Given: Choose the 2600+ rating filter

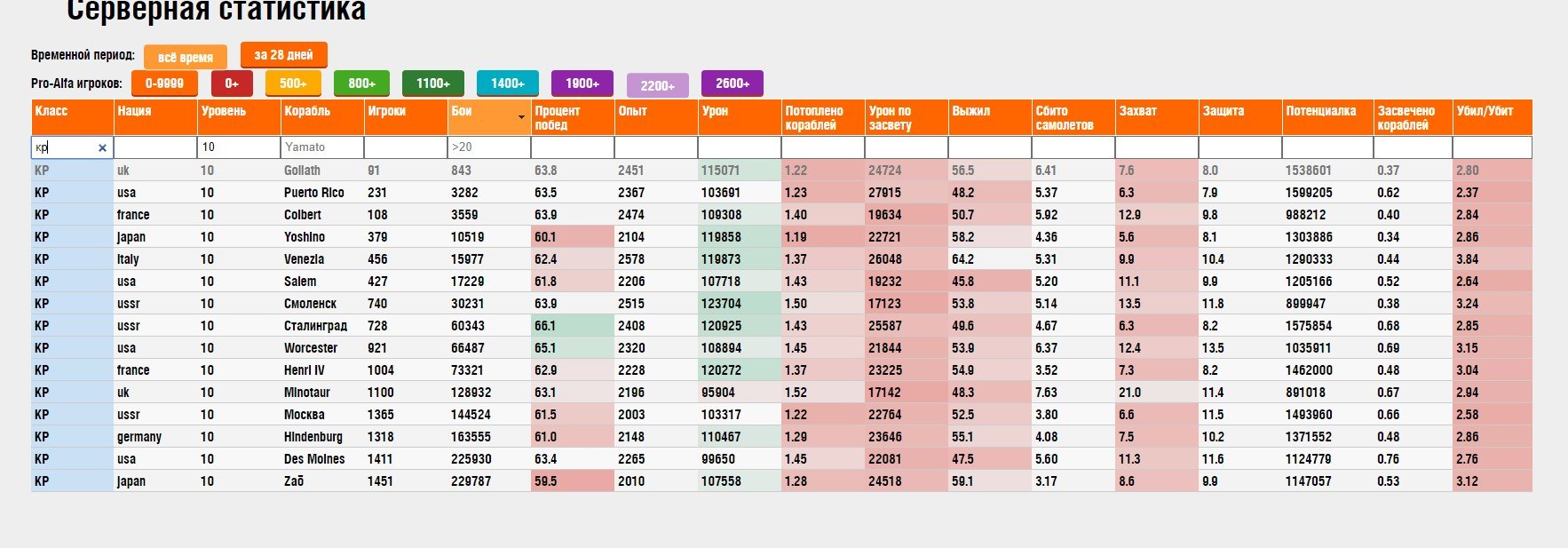Looking at the screenshot, I should (x=732, y=83).
